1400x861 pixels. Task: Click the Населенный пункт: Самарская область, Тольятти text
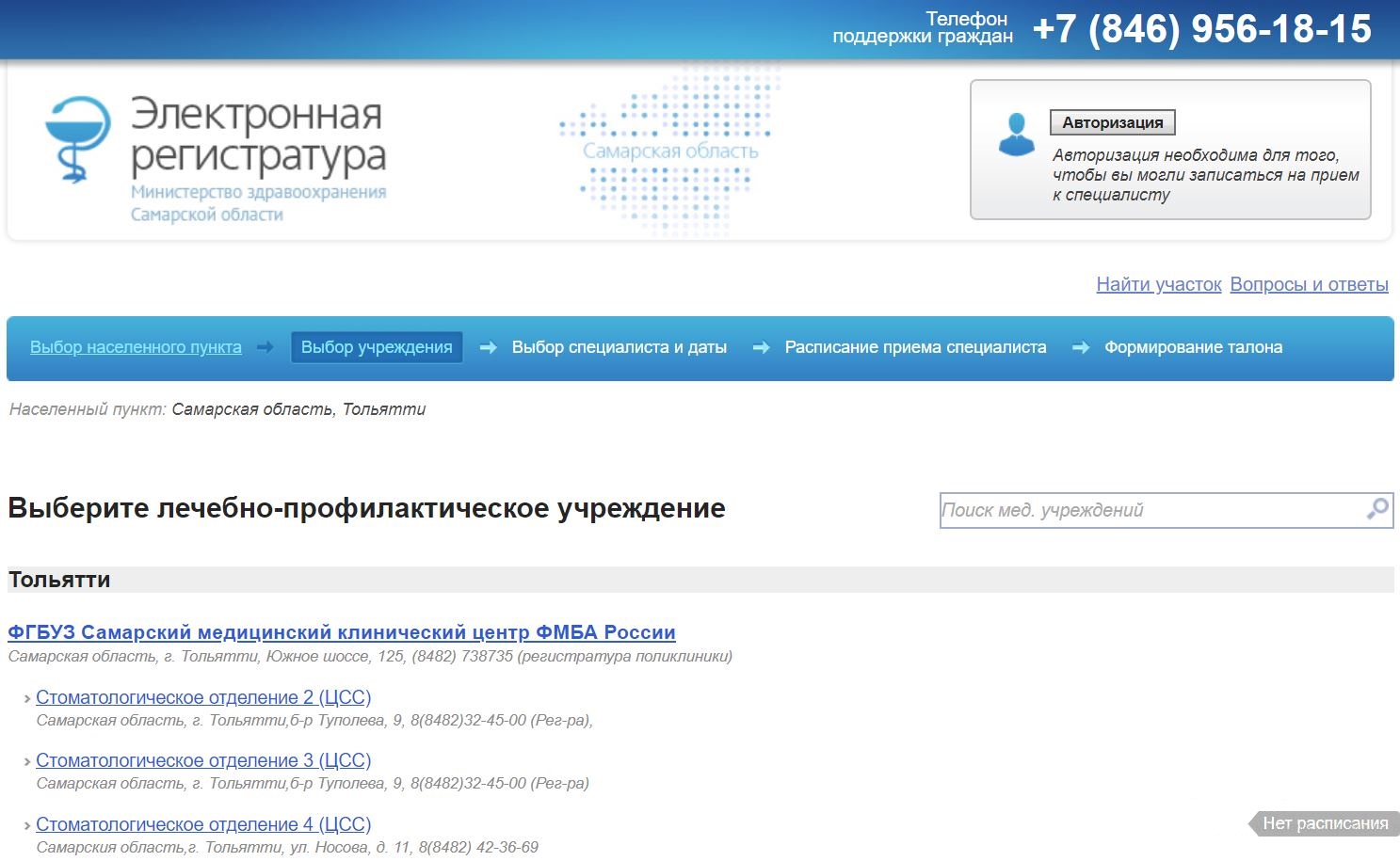click(x=217, y=409)
